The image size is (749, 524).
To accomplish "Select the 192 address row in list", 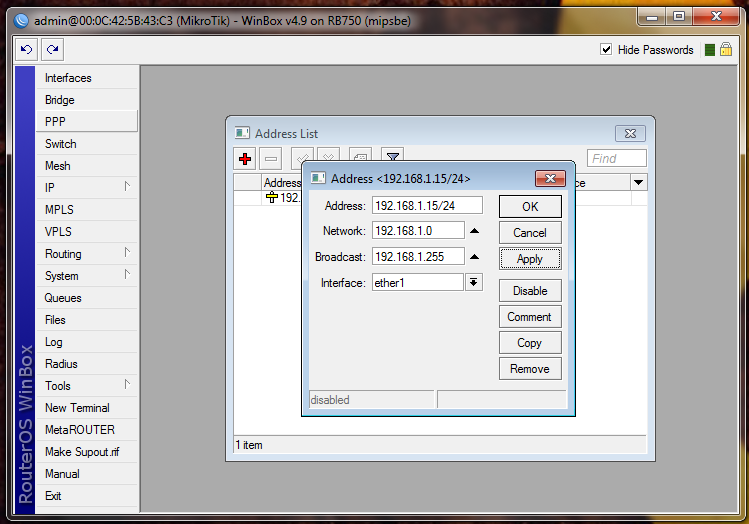I will [268, 197].
